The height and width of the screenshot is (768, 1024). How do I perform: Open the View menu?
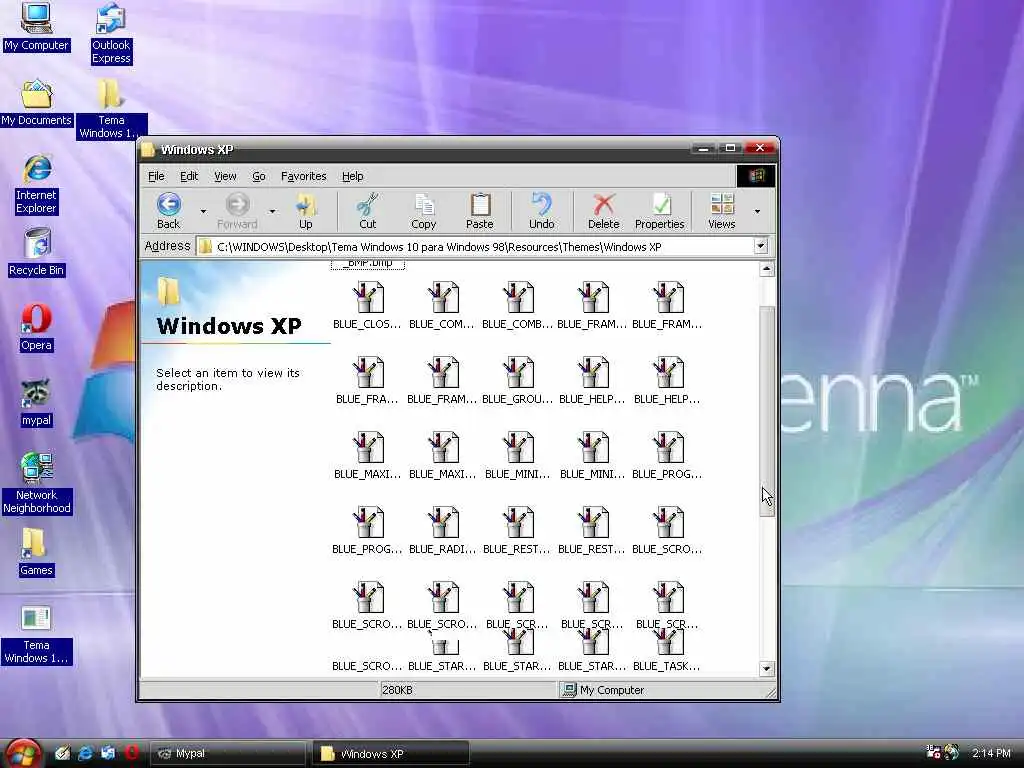225,176
